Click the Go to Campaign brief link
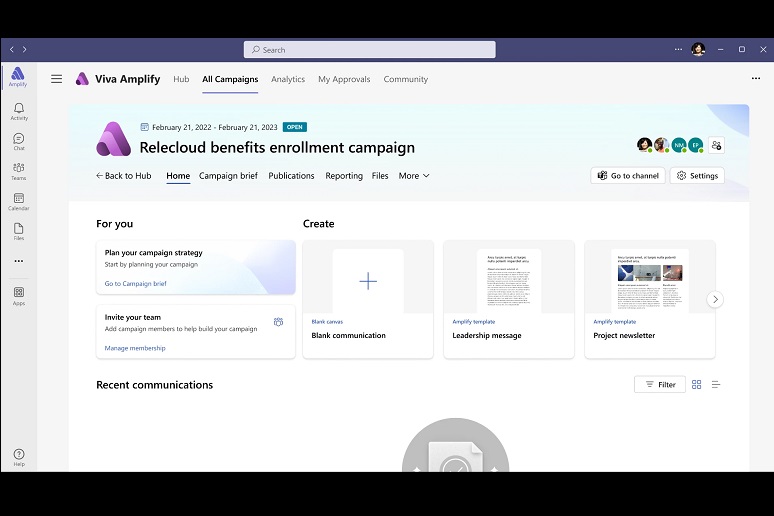Image resolution: width=774 pixels, height=516 pixels. tap(136, 284)
